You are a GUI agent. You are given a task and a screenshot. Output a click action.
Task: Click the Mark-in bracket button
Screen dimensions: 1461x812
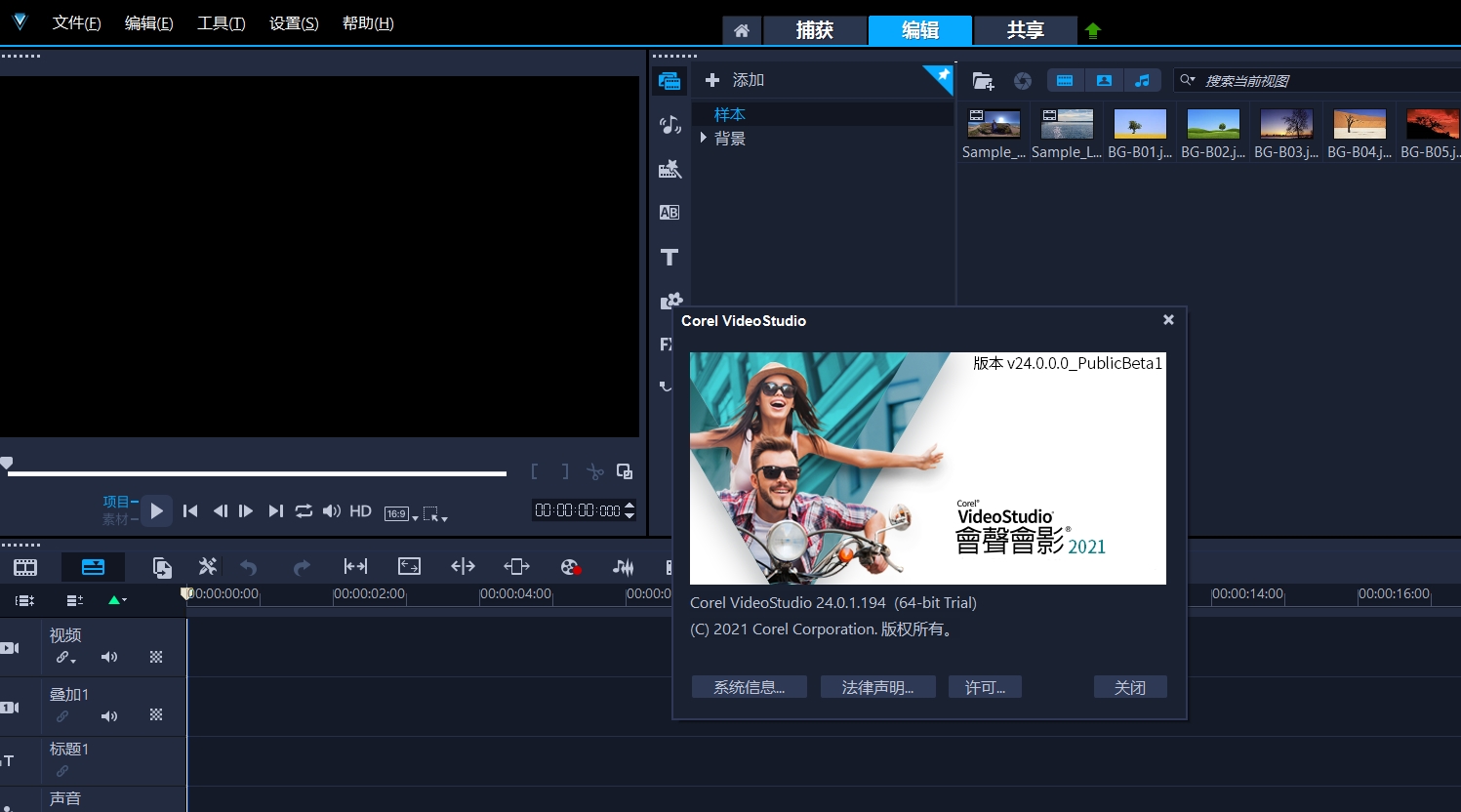[x=535, y=472]
